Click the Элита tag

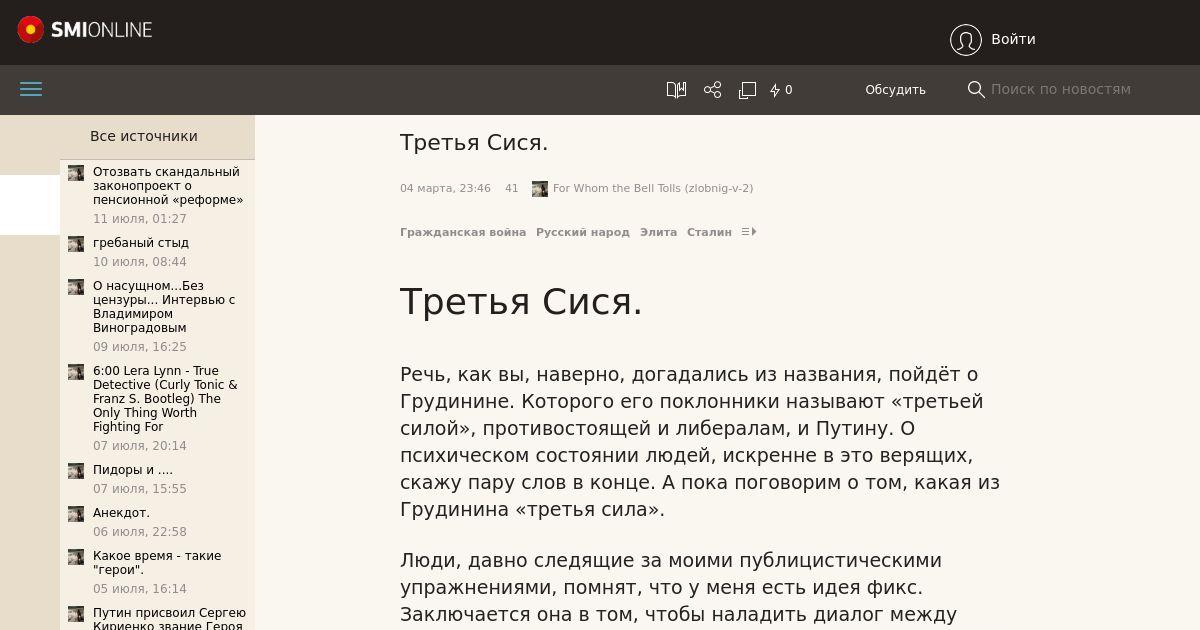tap(658, 232)
